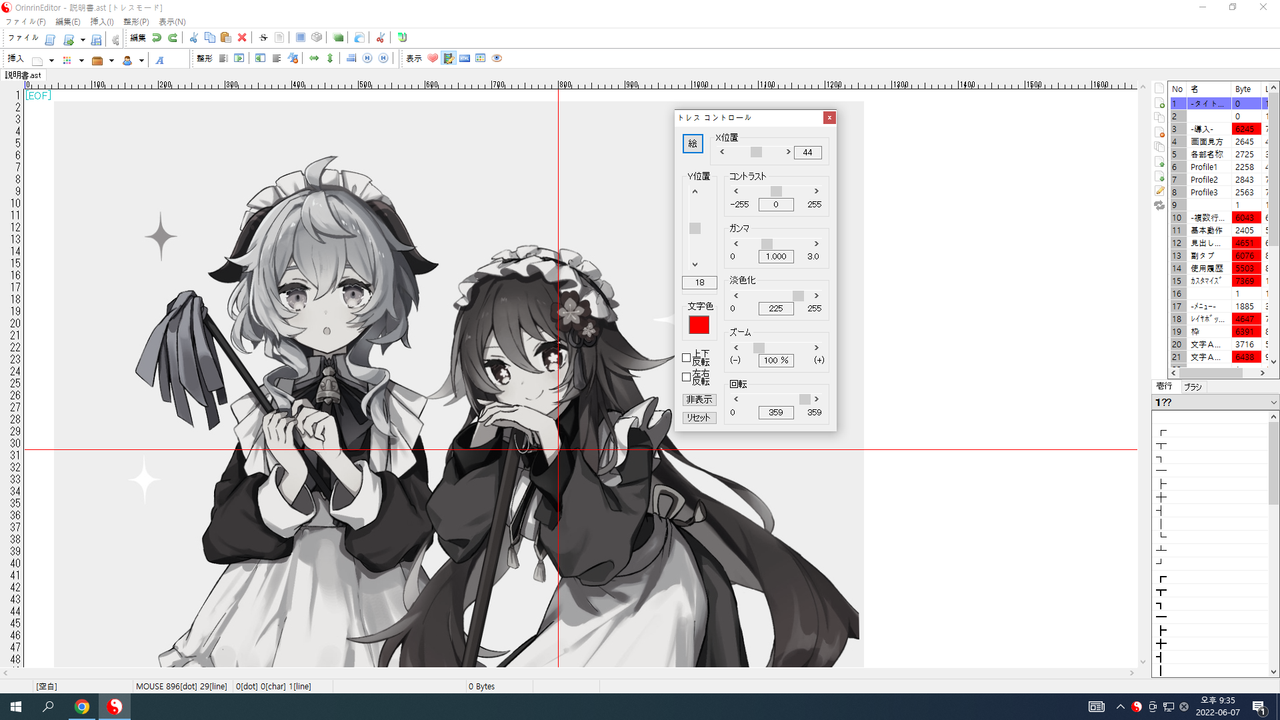Screen dimensions: 1280x720
Task: Click the X位置 slider right arrow
Action: pos(788,152)
